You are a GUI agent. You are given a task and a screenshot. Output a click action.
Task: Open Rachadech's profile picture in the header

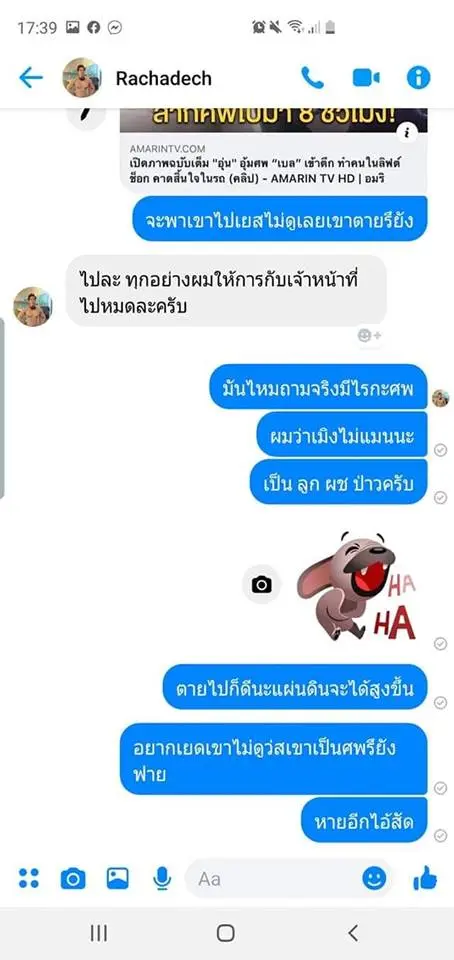(81, 78)
